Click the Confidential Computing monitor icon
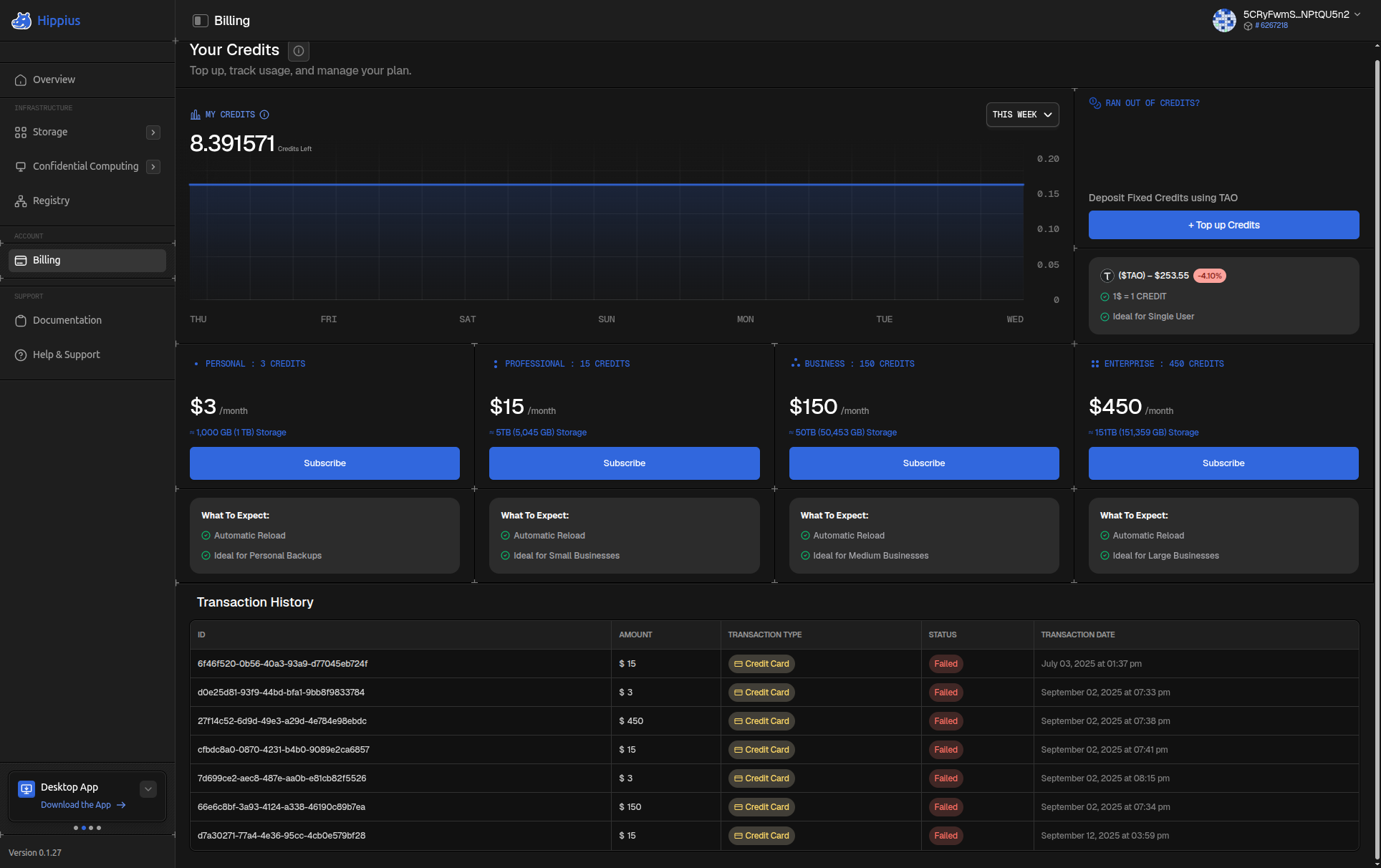Viewport: 1381px width, 868px height. (21, 167)
